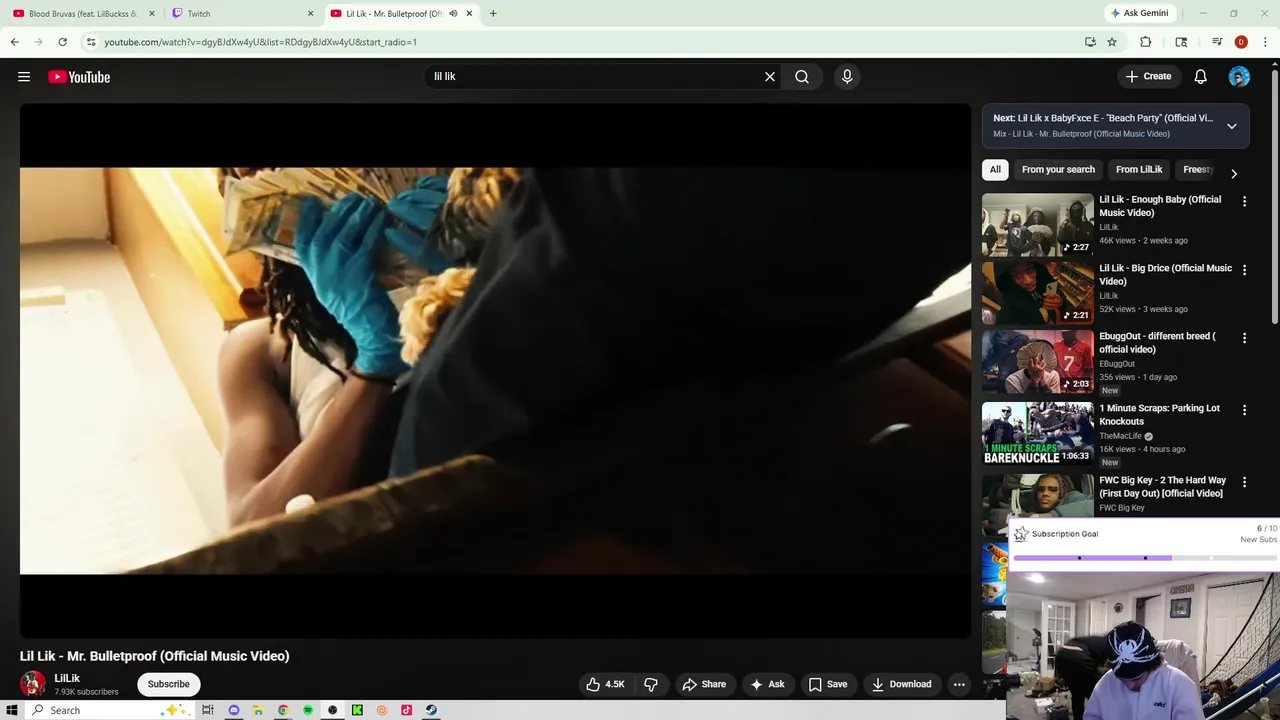This screenshot has height=720, width=1280.
Task: Open FWC Big Key video title
Action: tap(1162, 487)
